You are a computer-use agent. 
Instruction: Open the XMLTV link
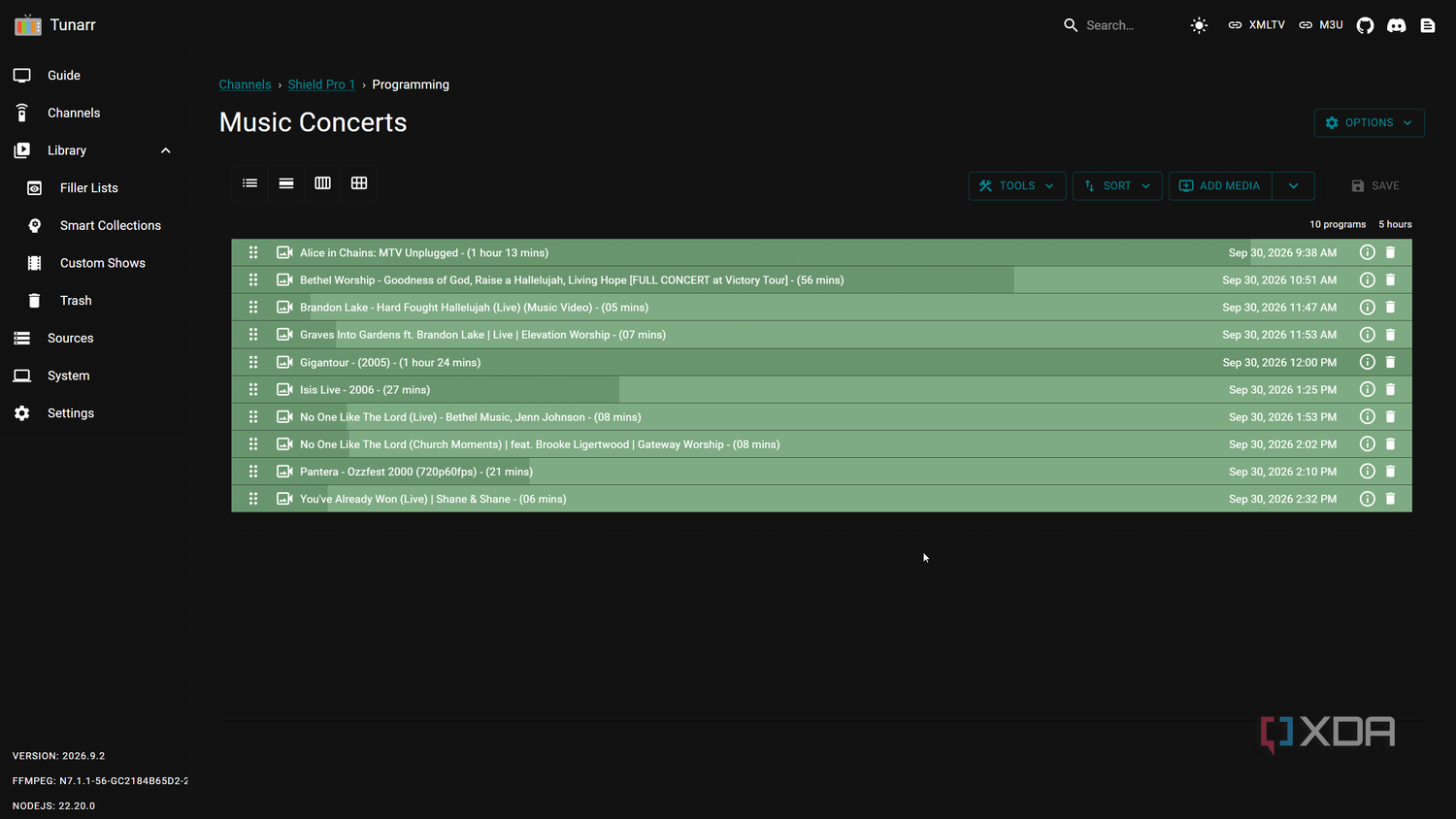(1256, 25)
